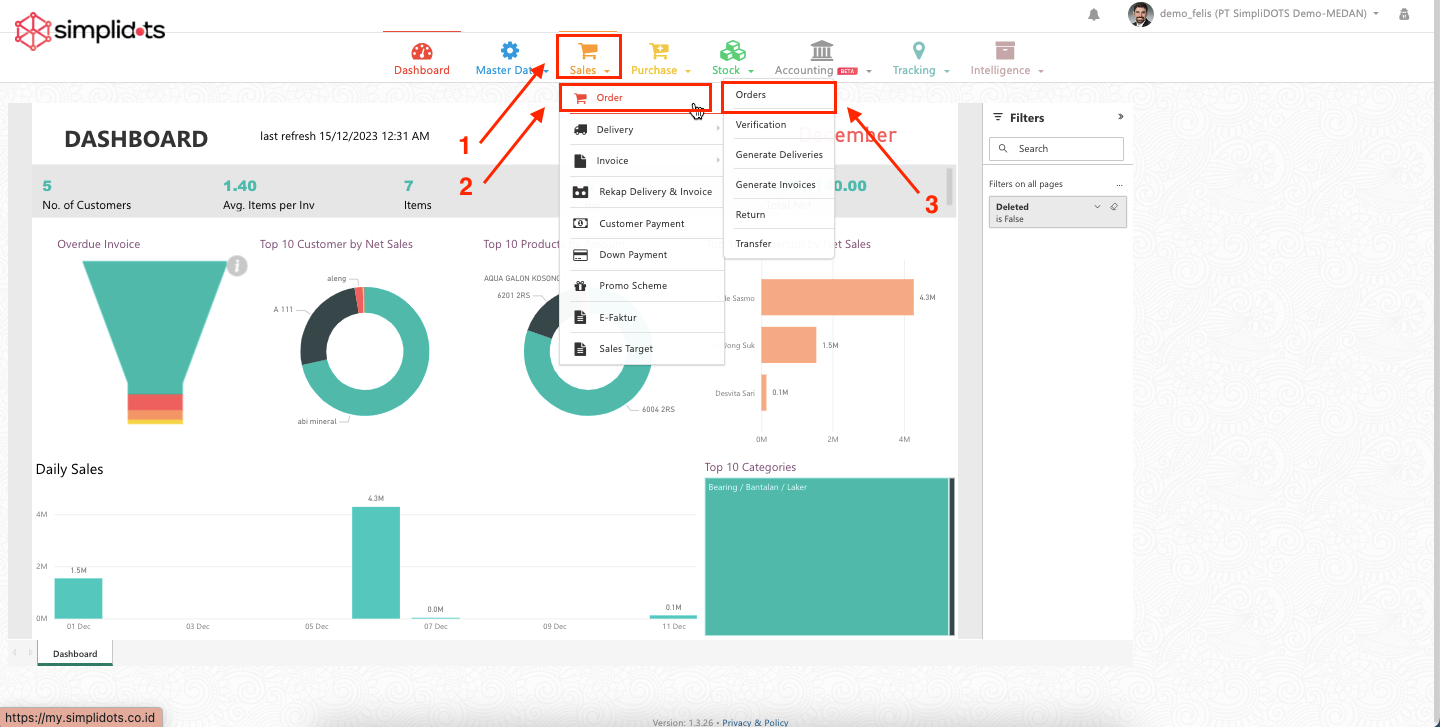Click the Intelligence archive box icon

click(1005, 51)
